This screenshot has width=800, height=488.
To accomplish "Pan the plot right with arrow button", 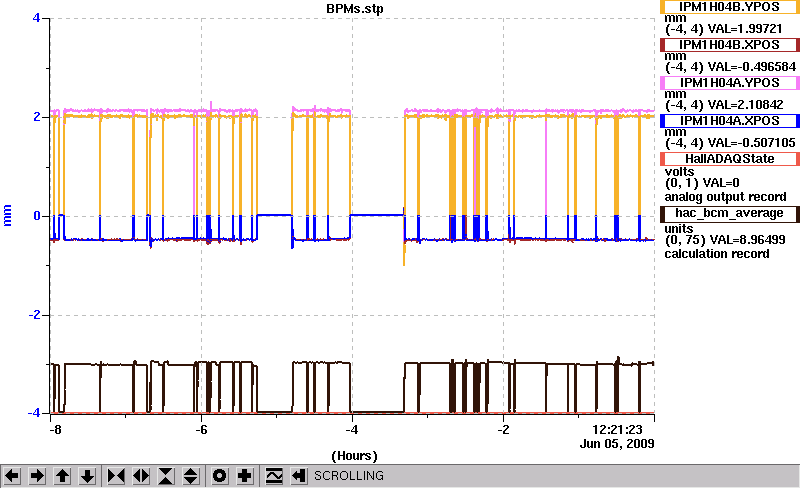I will (x=37, y=476).
